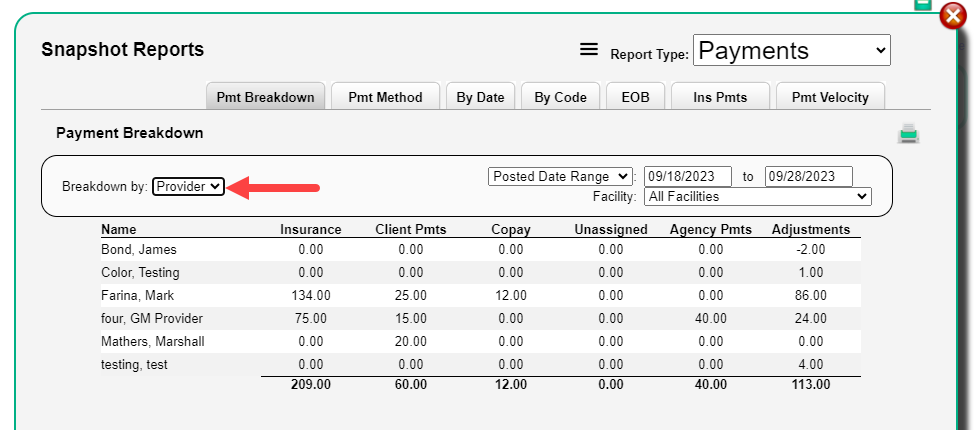
Task: Click four, GM Provider client pmts 15.00
Action: click(411, 319)
